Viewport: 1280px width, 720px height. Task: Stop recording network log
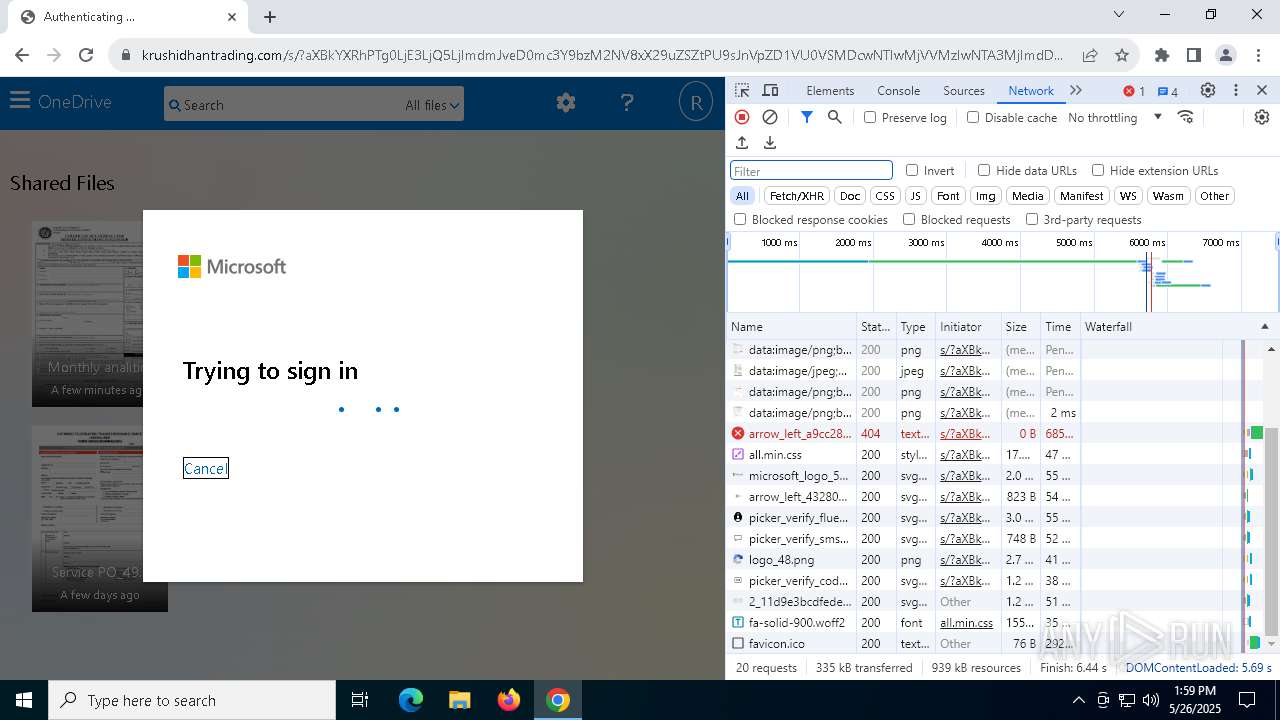pos(742,117)
